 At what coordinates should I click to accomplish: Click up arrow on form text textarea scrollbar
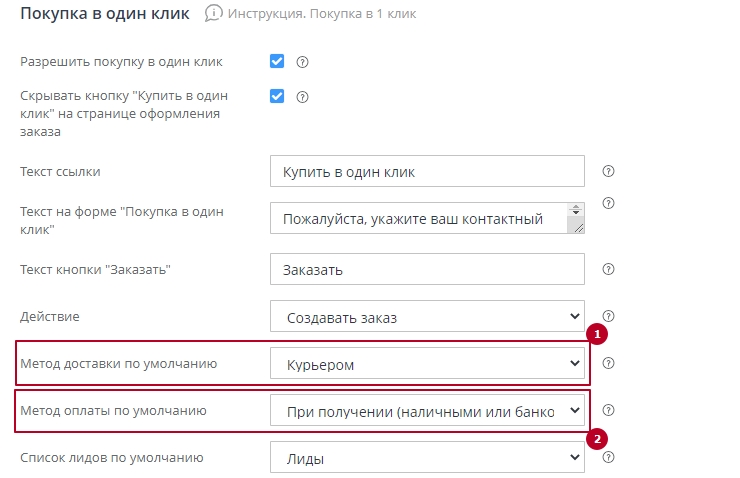(x=575, y=210)
